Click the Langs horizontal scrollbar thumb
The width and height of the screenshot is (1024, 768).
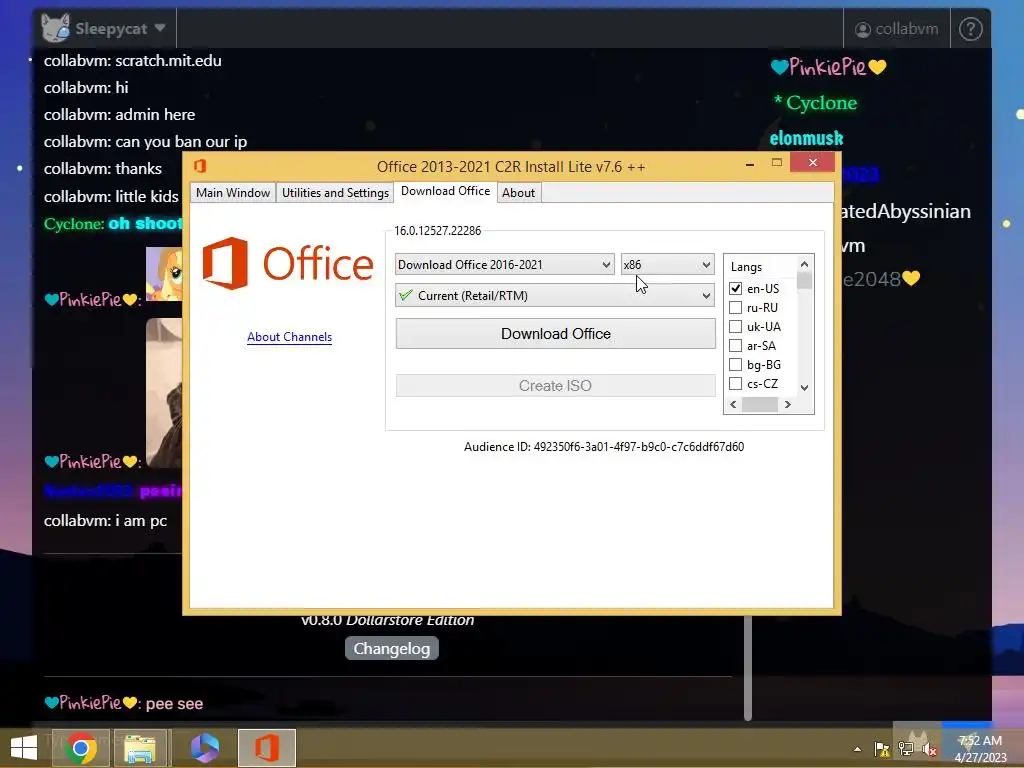(760, 404)
